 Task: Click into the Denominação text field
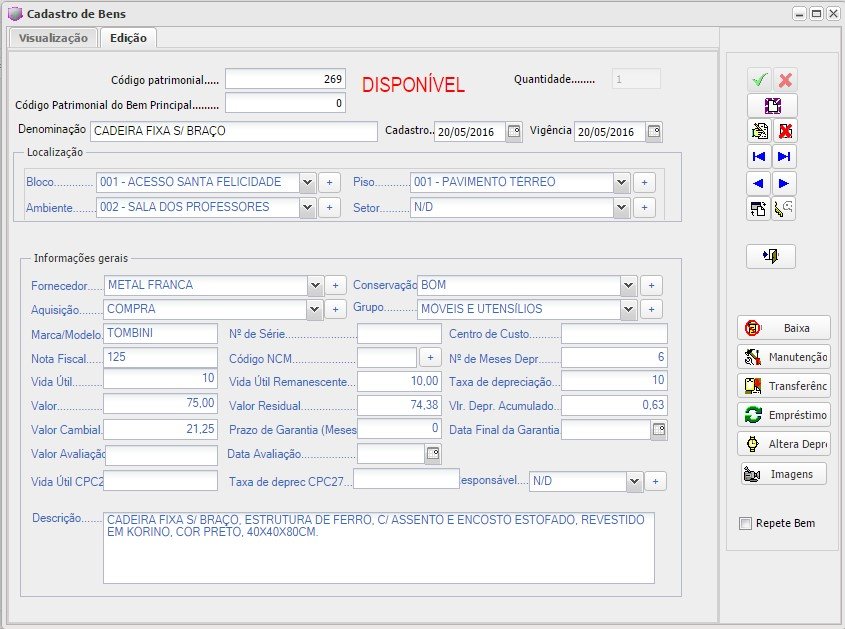233,131
